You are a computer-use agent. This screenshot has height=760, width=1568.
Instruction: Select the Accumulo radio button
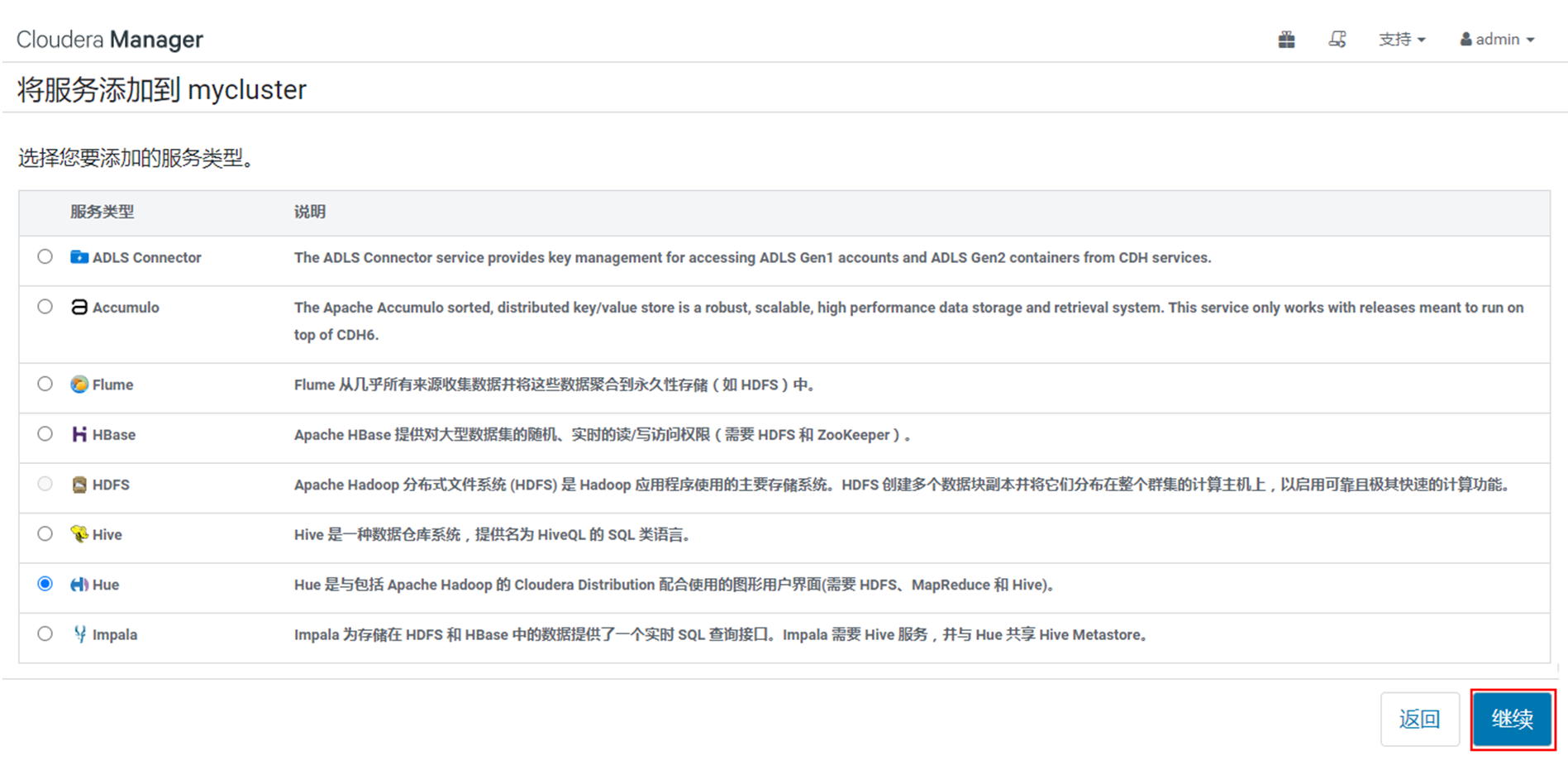(x=45, y=307)
